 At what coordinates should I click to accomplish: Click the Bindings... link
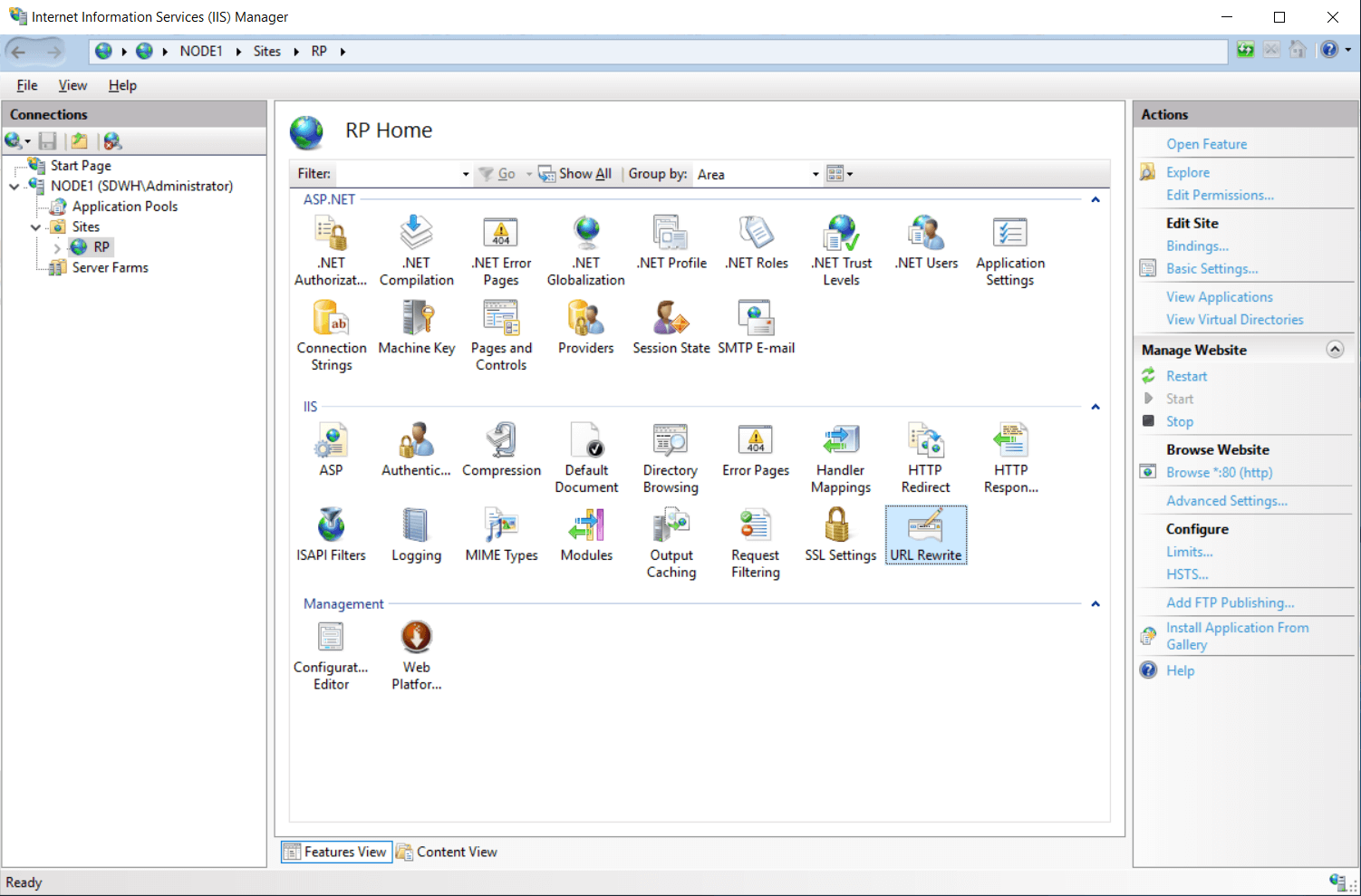[1197, 246]
